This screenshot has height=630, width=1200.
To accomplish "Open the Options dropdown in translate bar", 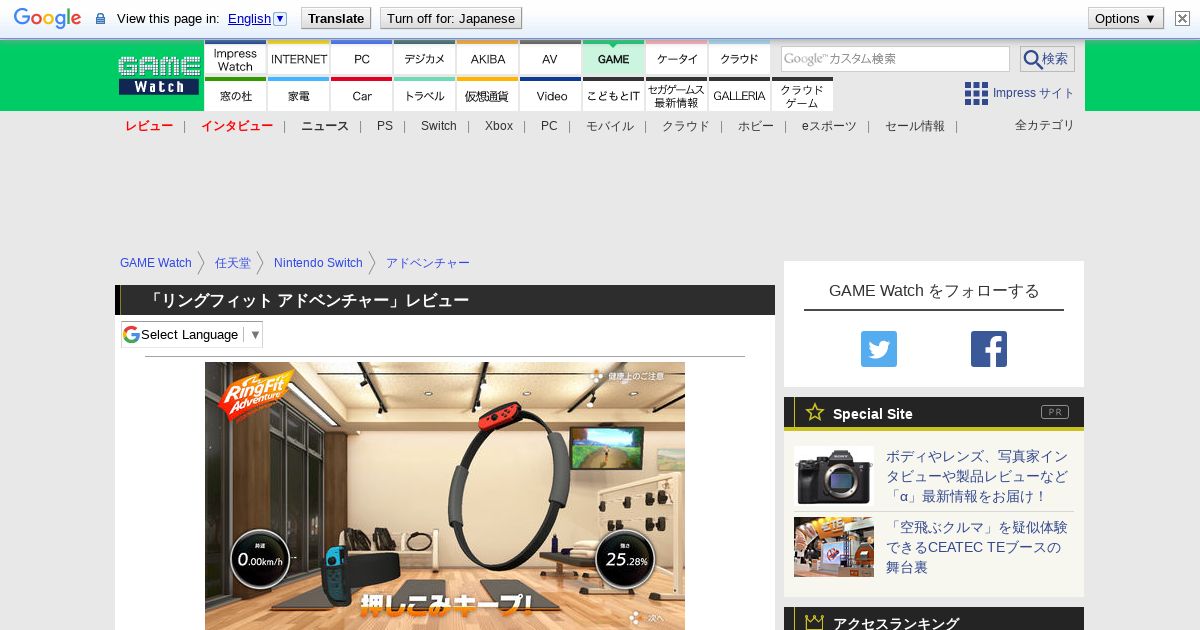I will coord(1126,18).
